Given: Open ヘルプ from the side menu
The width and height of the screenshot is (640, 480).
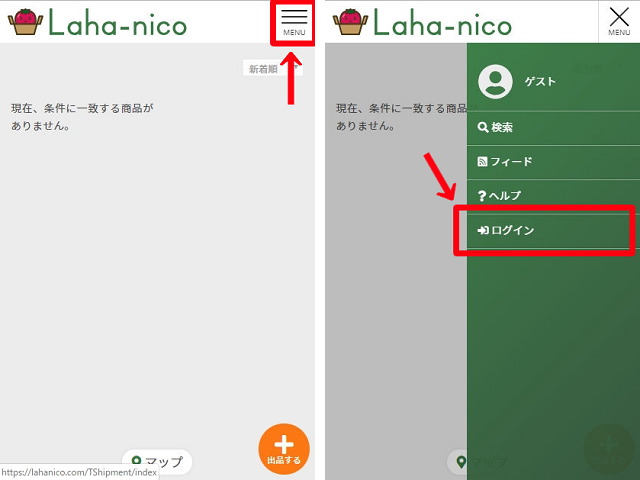Looking at the screenshot, I should (x=553, y=196).
